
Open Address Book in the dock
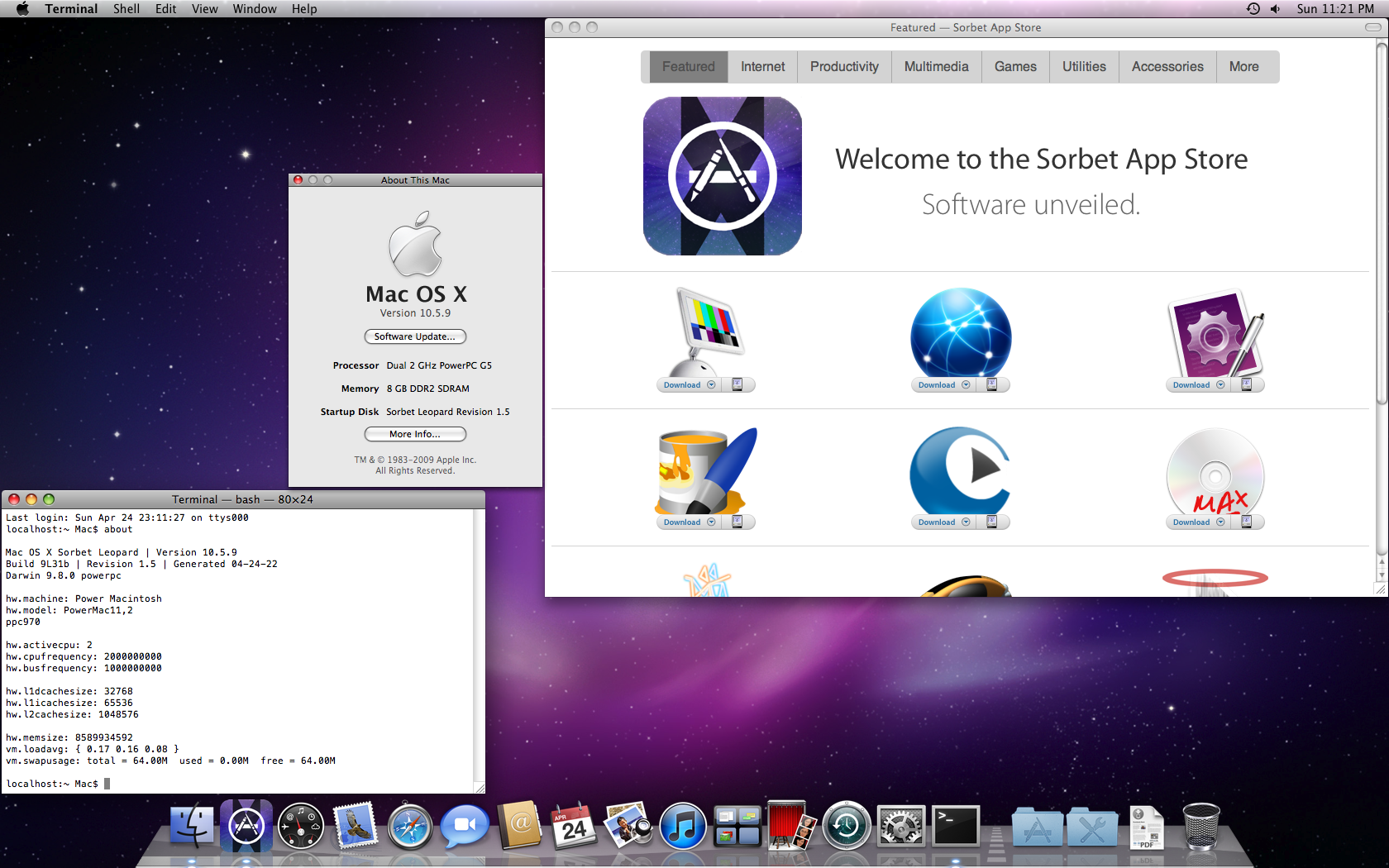click(519, 825)
